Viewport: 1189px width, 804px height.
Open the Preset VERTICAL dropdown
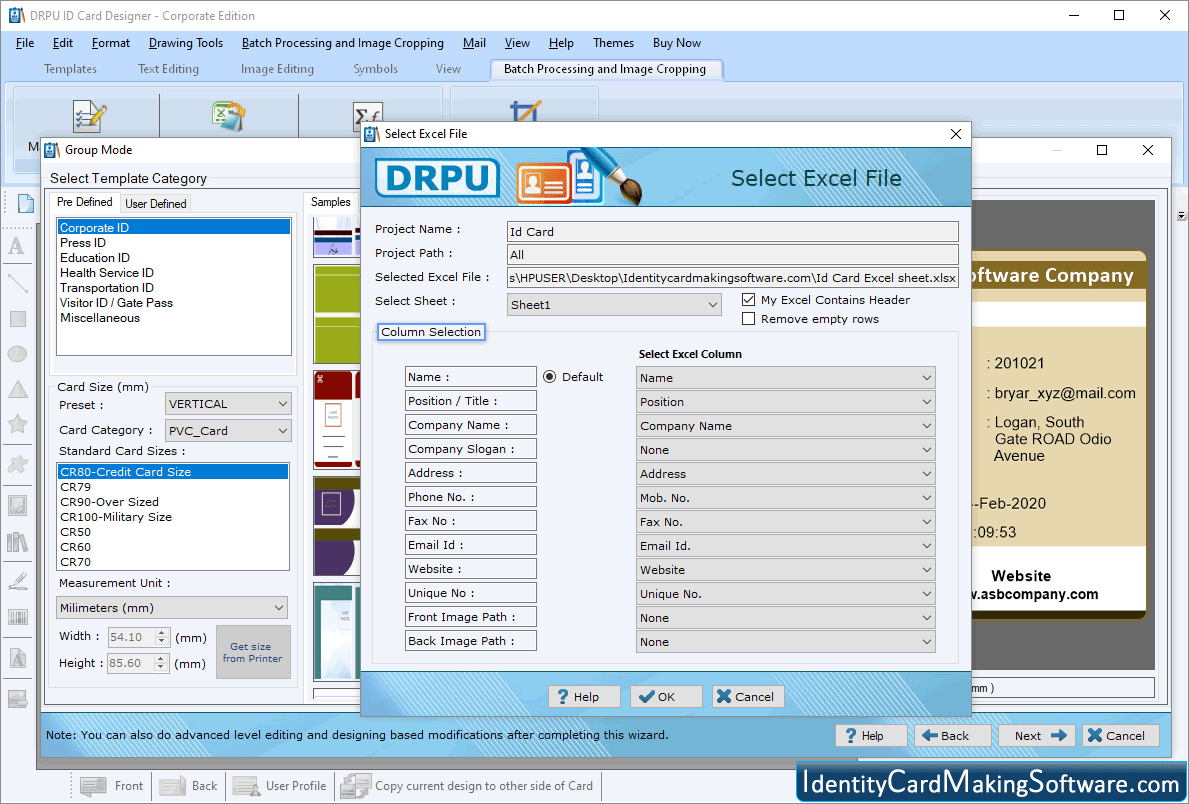click(228, 404)
